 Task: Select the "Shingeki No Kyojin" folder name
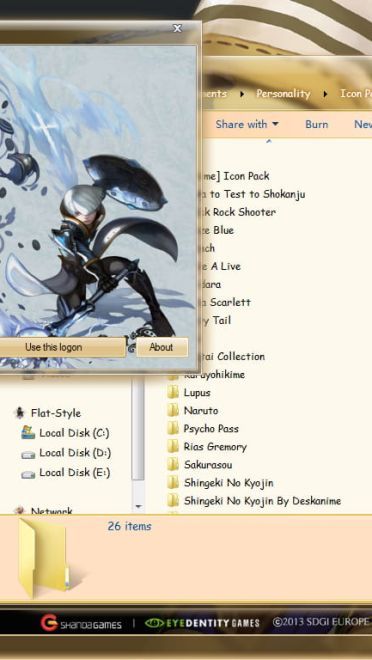[x=228, y=483]
